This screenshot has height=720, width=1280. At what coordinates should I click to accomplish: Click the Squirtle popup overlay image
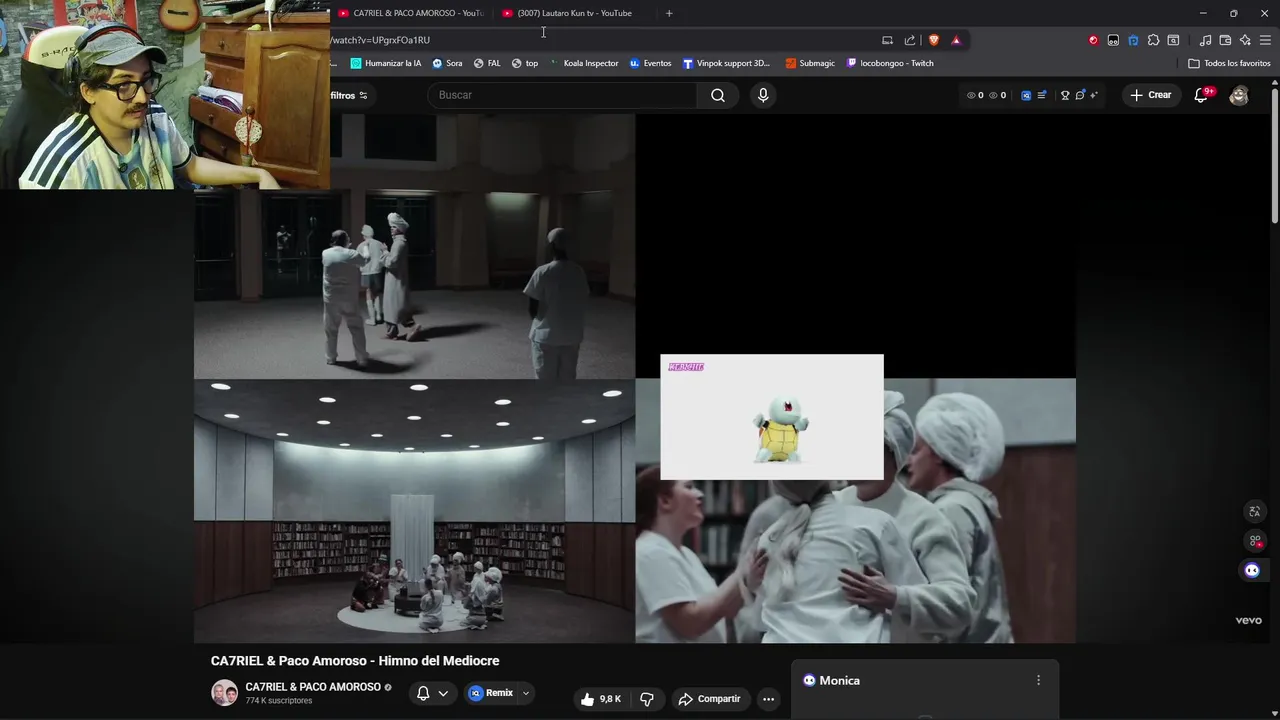pos(772,417)
